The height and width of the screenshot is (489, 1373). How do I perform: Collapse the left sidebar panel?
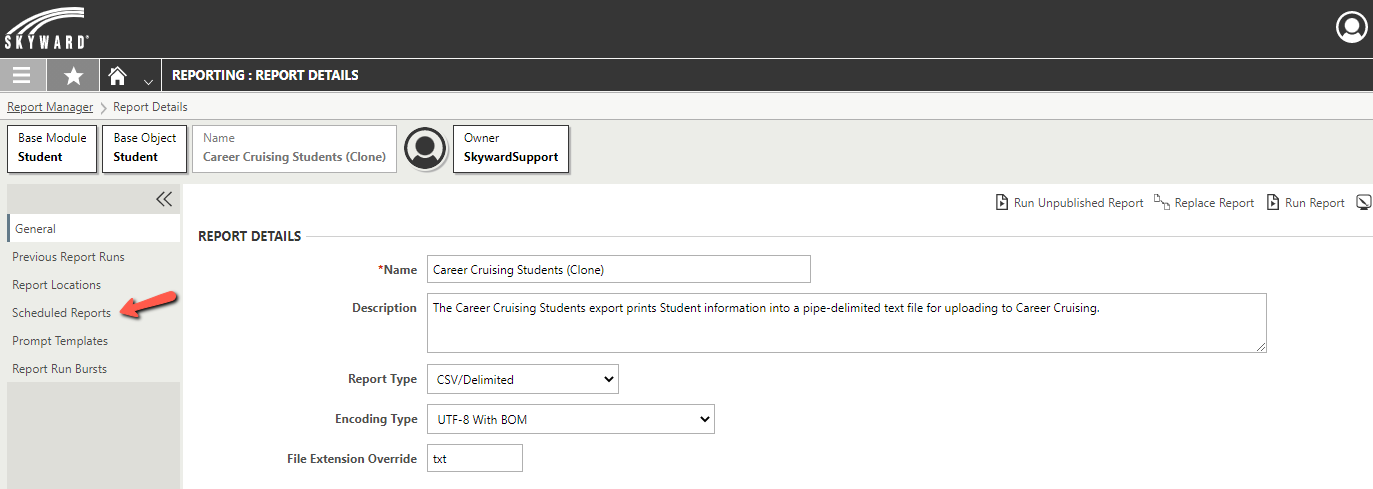[164, 199]
